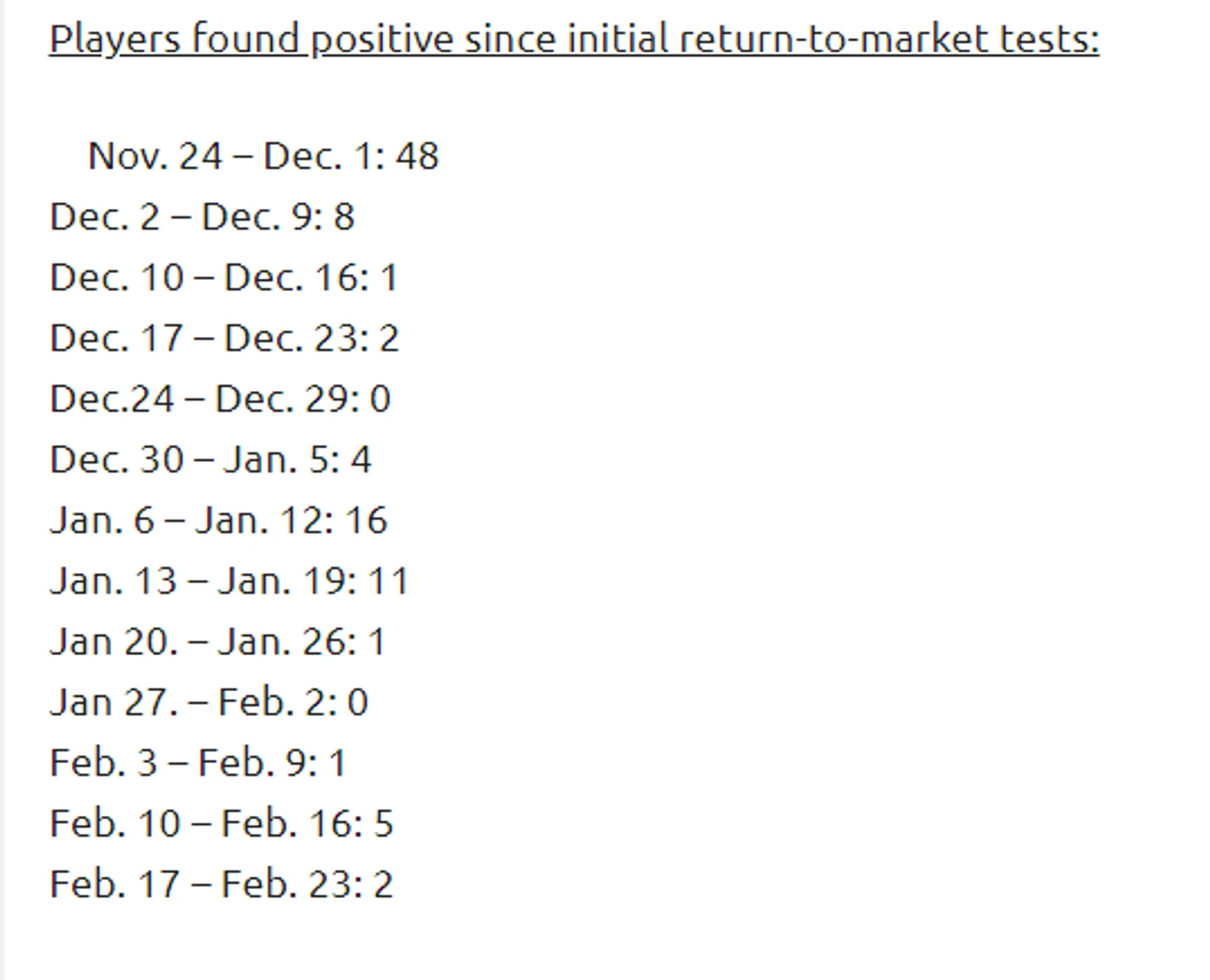The image size is (1210, 980).
Task: Click the 'Jan 20. – Jan. 26: 1' entry
Action: click(x=218, y=641)
